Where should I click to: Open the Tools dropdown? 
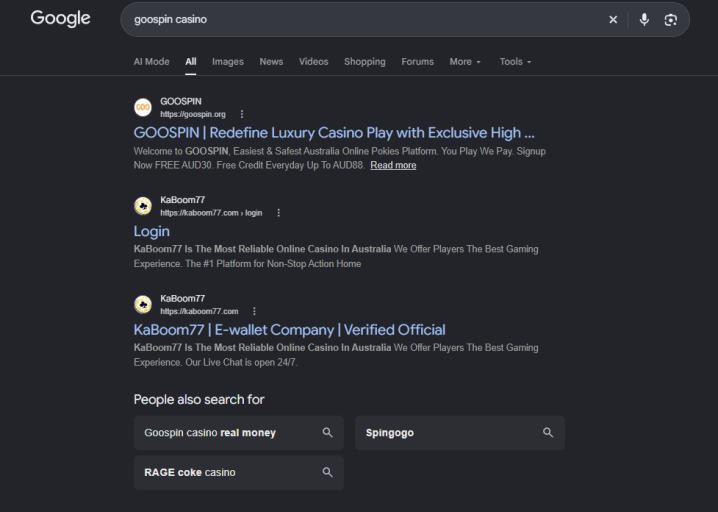516,62
